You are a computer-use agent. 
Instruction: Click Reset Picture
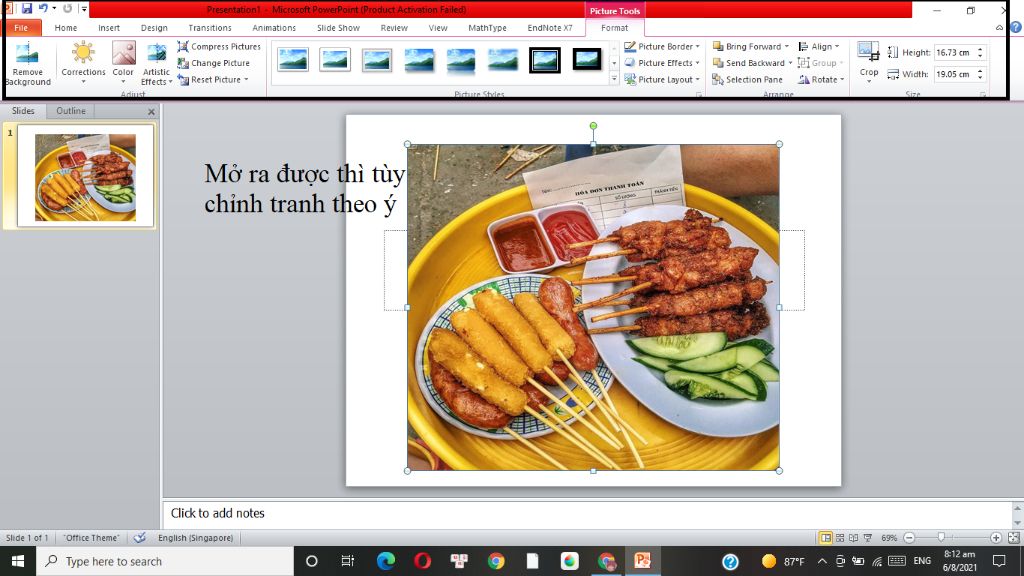pos(209,80)
